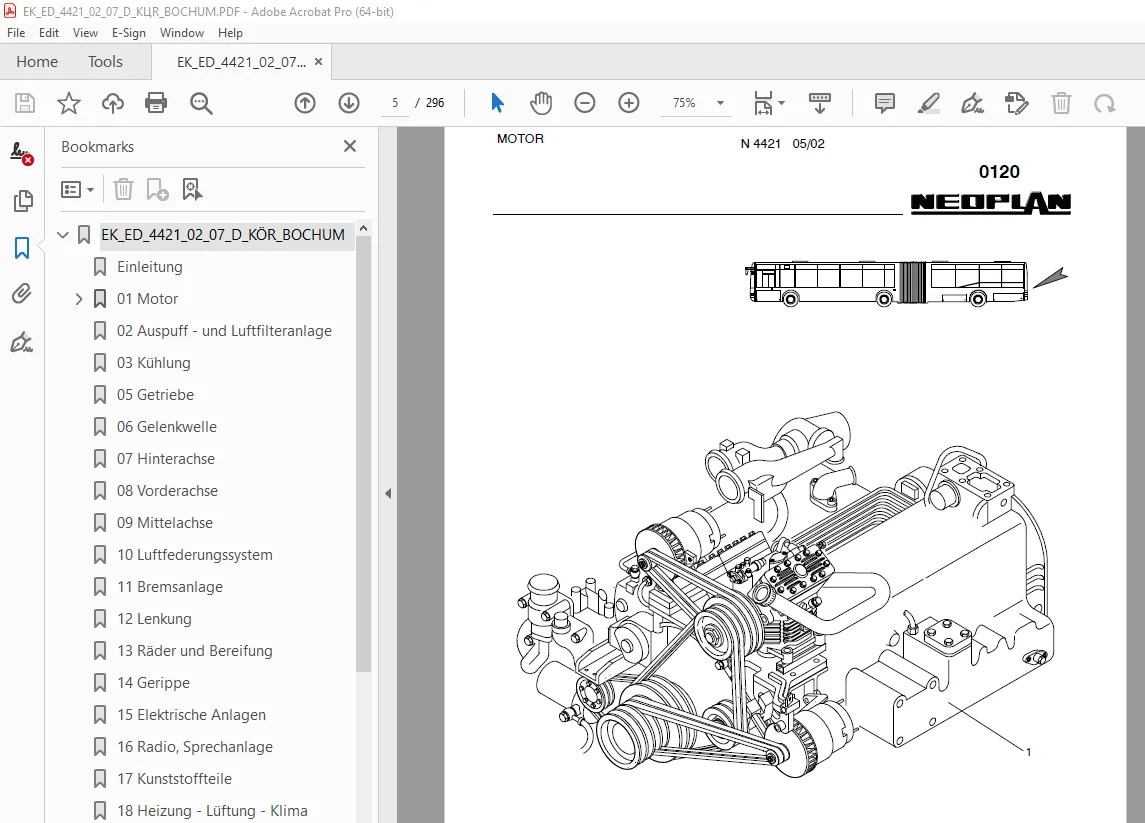Click the rotate redo icon
1145x823 pixels.
click(1104, 103)
